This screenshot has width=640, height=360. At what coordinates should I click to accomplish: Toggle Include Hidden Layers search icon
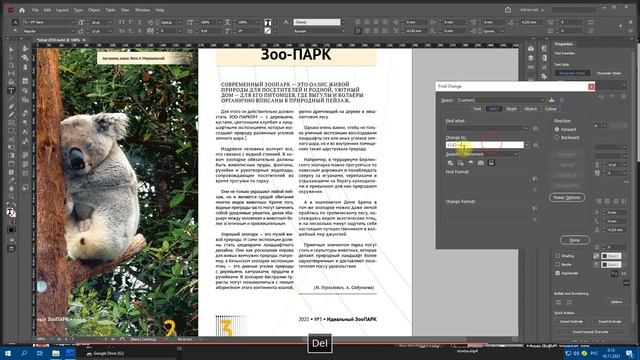pyautogui.click(x=471, y=163)
